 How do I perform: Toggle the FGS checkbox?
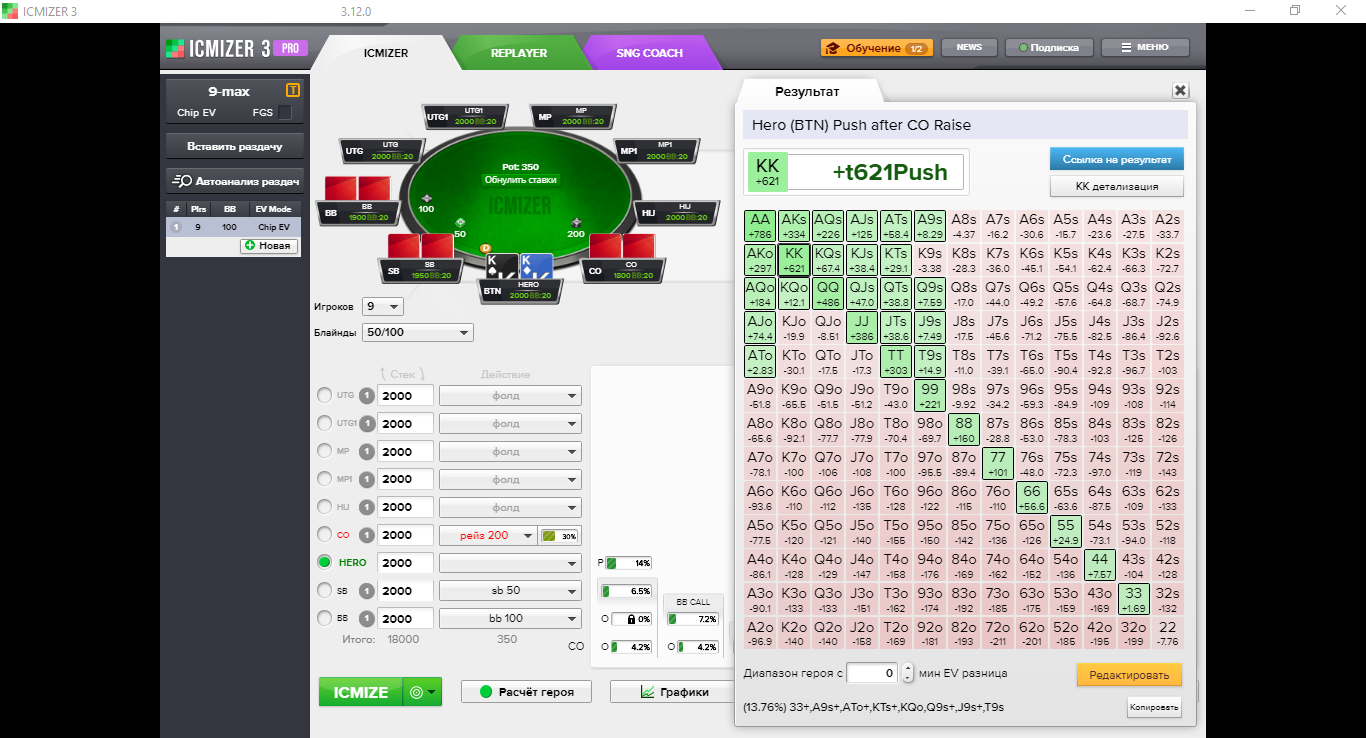point(285,113)
